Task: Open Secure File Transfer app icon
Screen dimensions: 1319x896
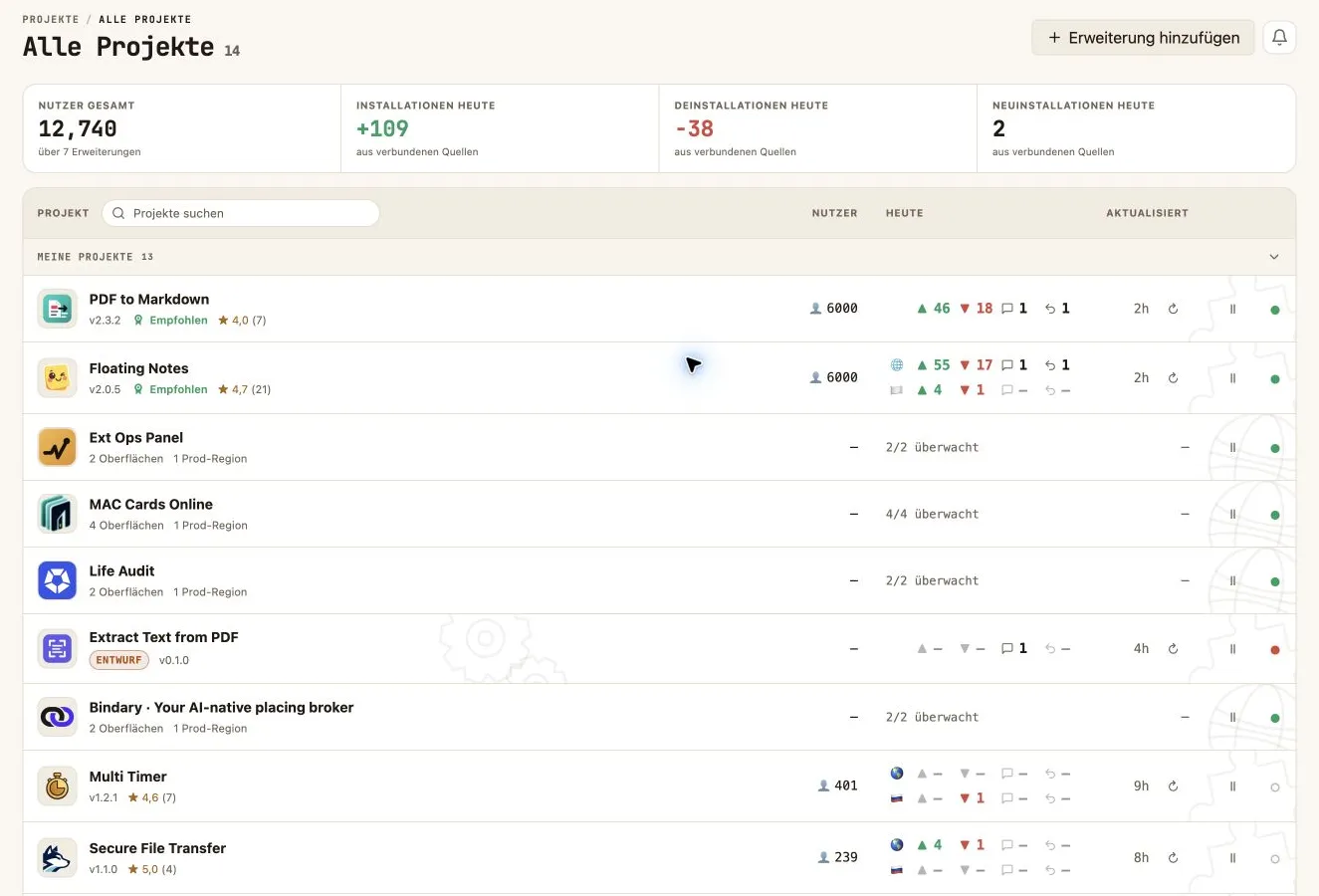Action: click(x=58, y=858)
